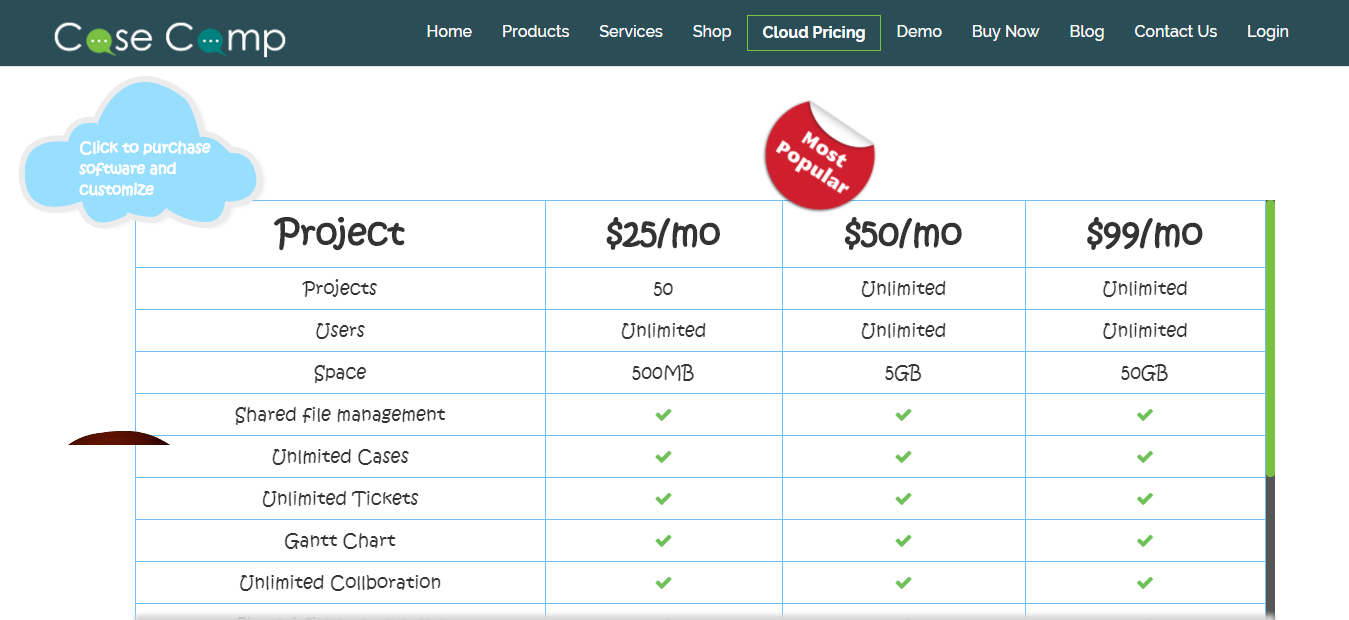The height and width of the screenshot is (620, 1349).
Task: Toggle Shared file management for $50/mo plan
Action: click(903, 414)
